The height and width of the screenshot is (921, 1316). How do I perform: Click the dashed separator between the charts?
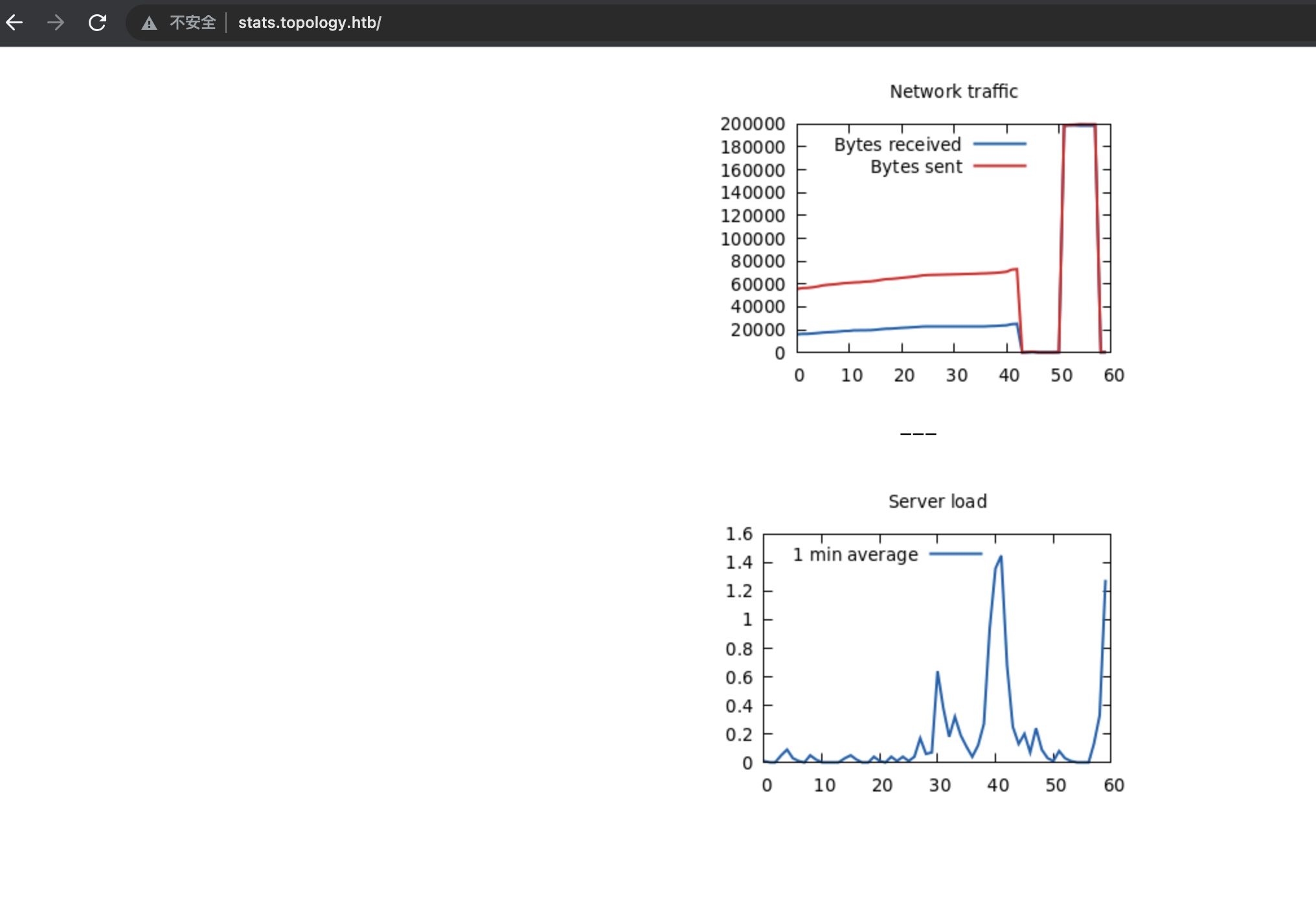click(x=918, y=434)
